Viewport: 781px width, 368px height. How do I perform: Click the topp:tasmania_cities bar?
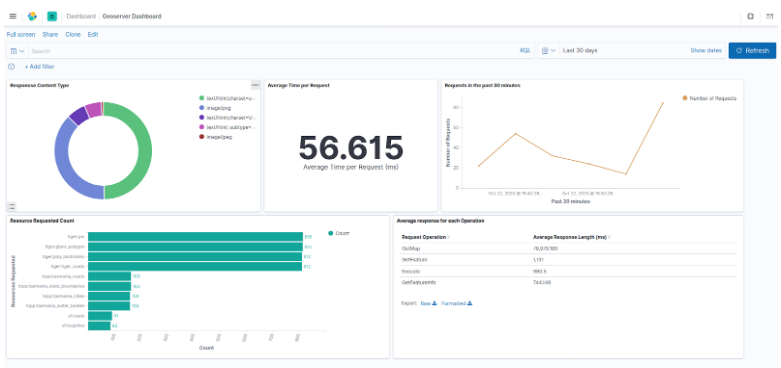coord(109,296)
